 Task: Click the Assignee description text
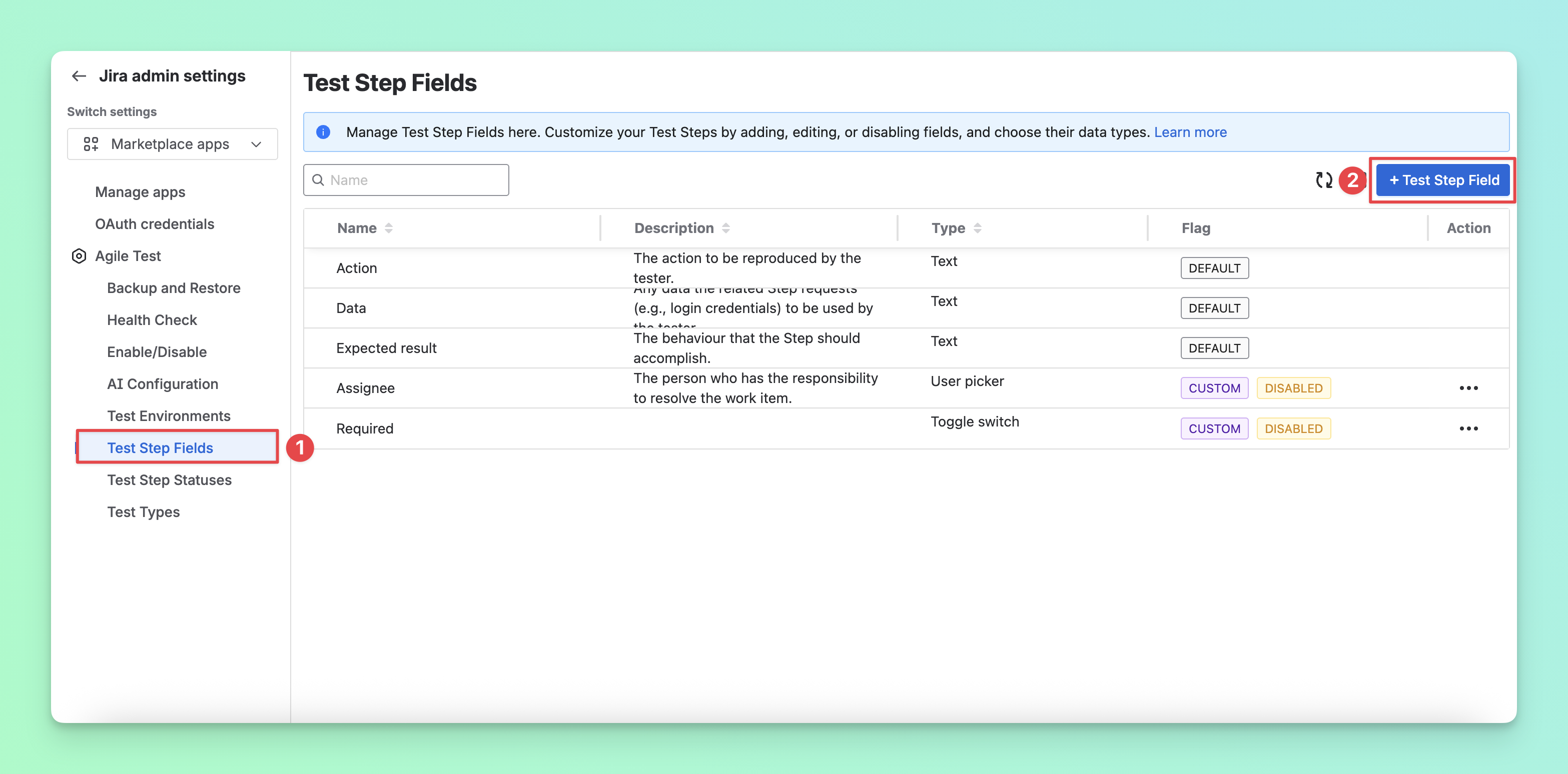pyautogui.click(x=755, y=388)
